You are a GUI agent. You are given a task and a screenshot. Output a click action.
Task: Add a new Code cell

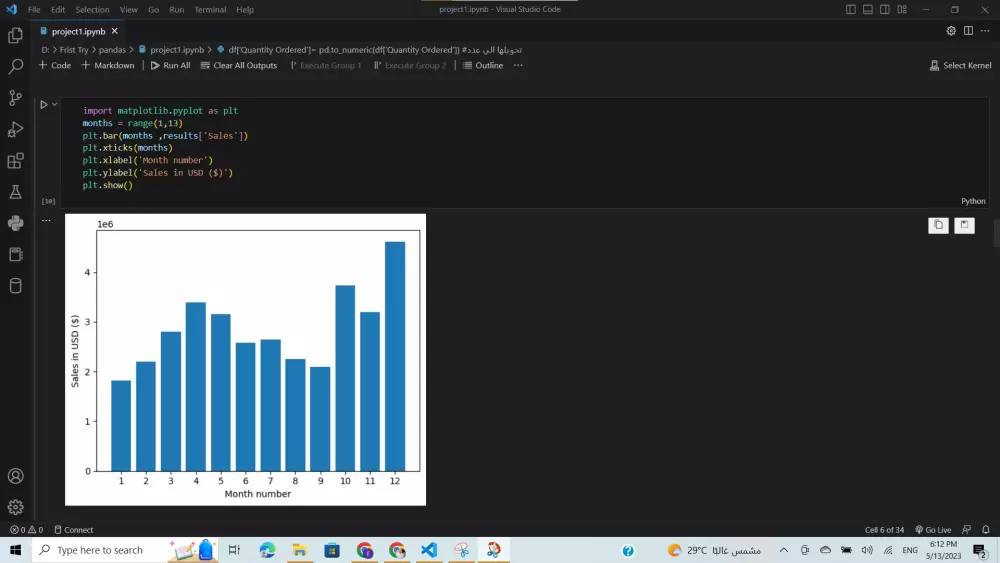point(55,65)
